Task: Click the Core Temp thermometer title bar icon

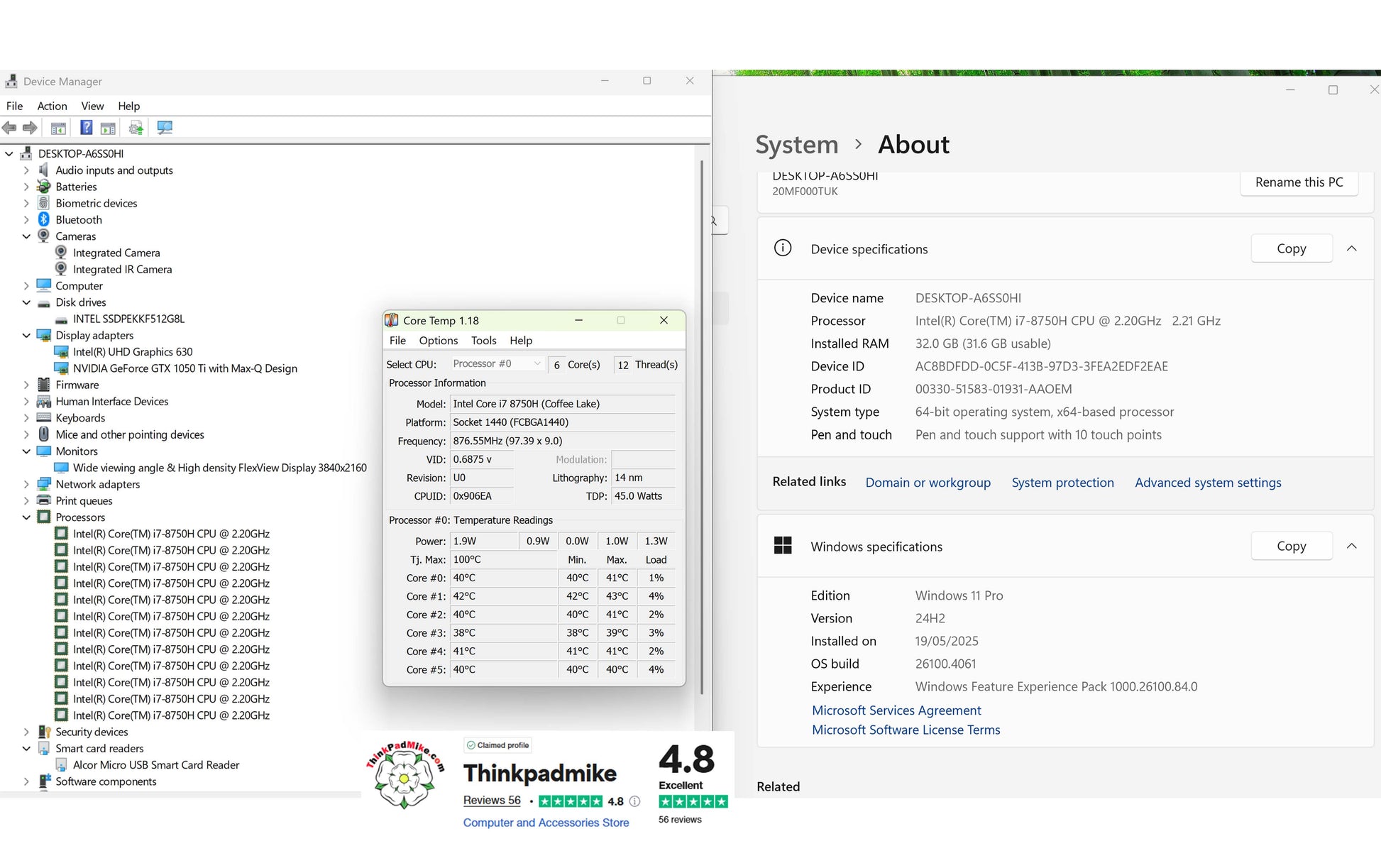Action: point(392,320)
